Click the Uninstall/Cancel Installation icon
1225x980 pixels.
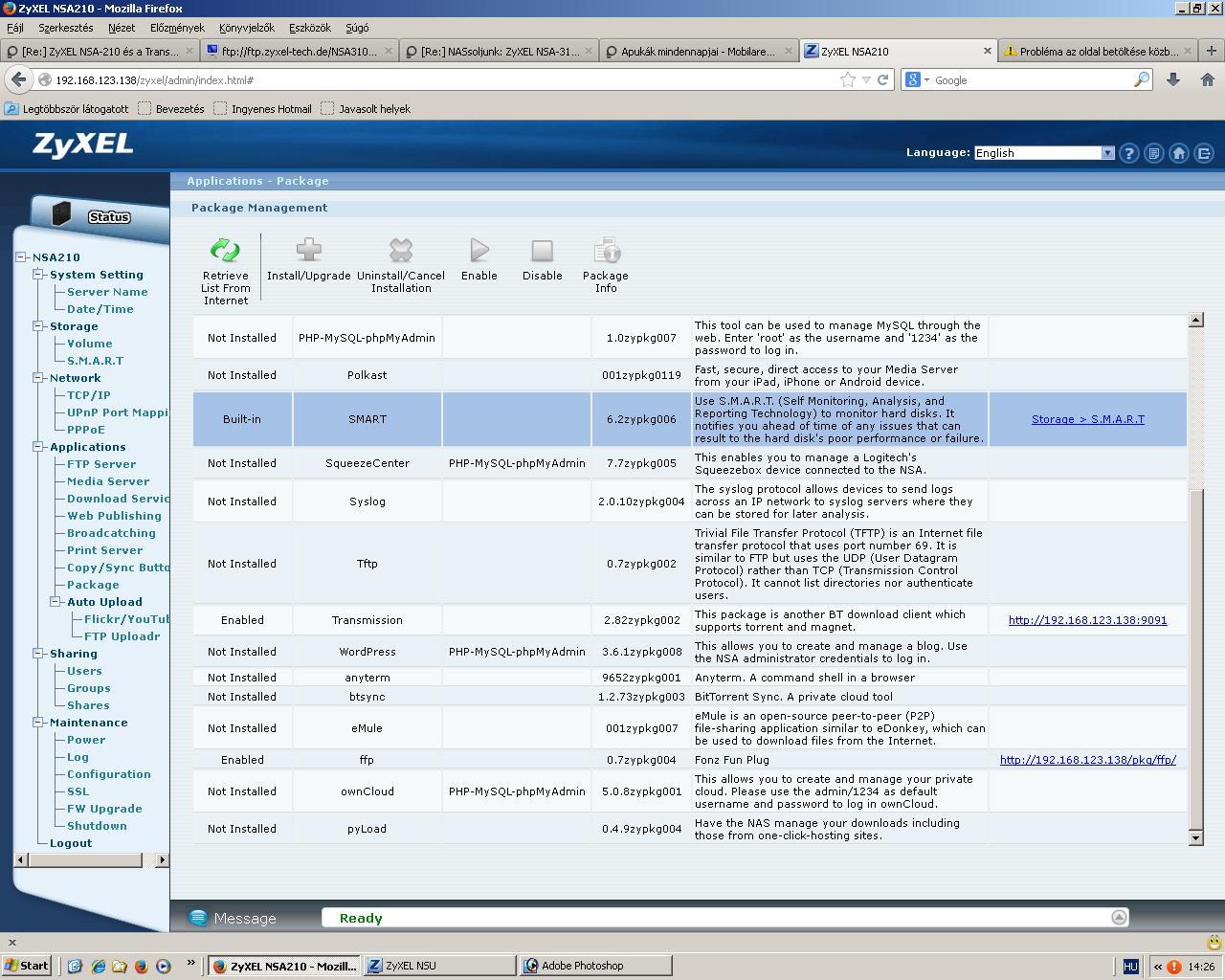click(x=401, y=251)
